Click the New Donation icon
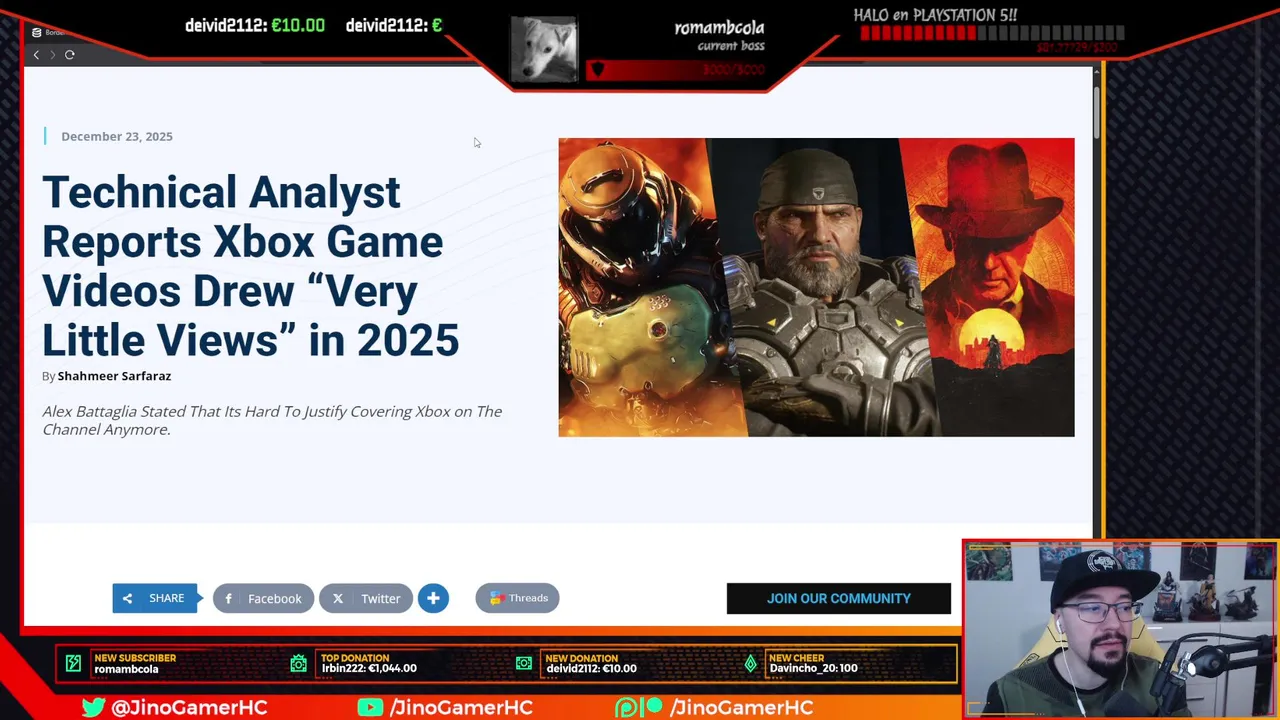 point(524,663)
